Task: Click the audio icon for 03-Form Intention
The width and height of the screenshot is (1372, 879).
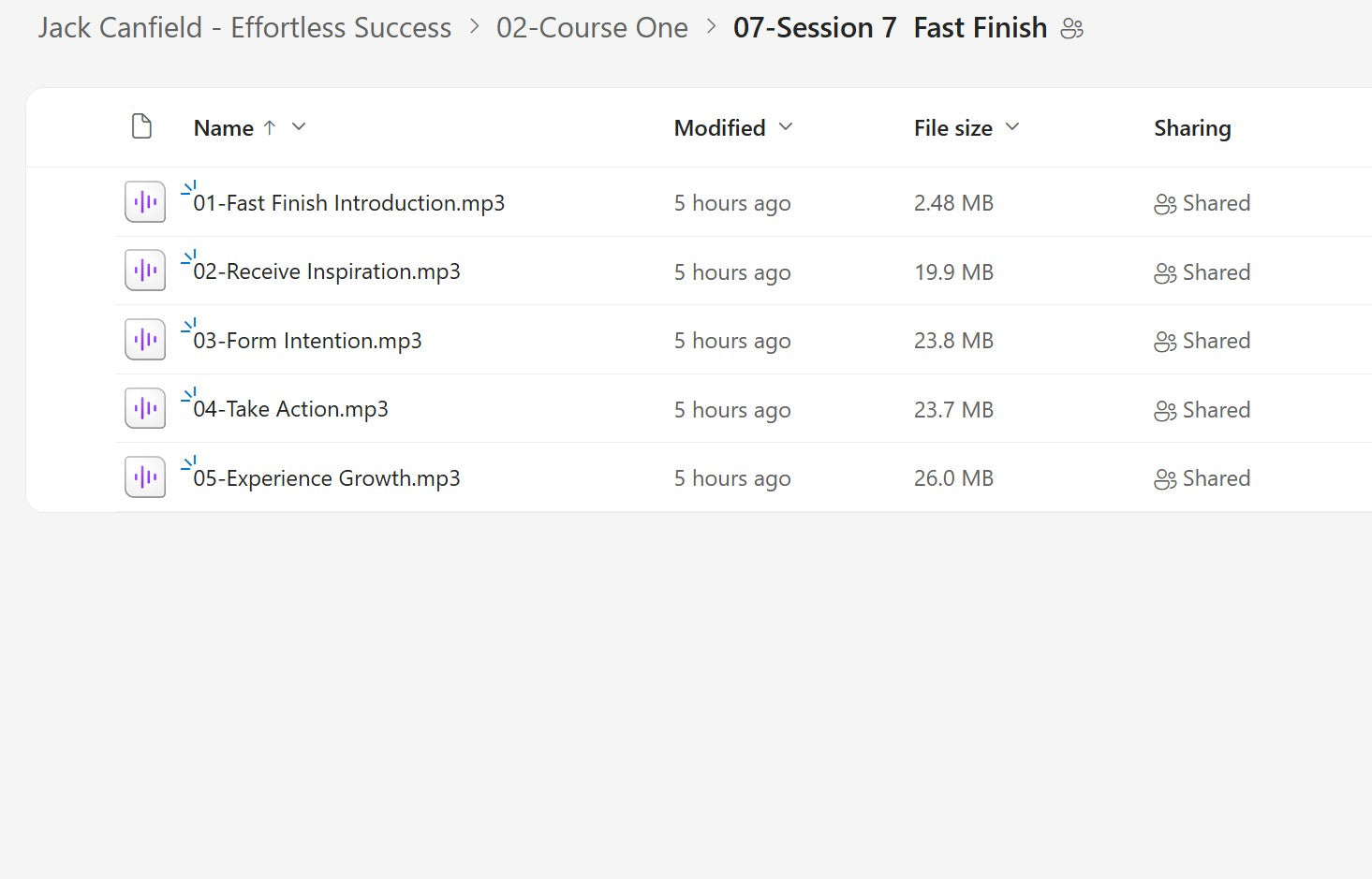Action: pyautogui.click(x=144, y=339)
